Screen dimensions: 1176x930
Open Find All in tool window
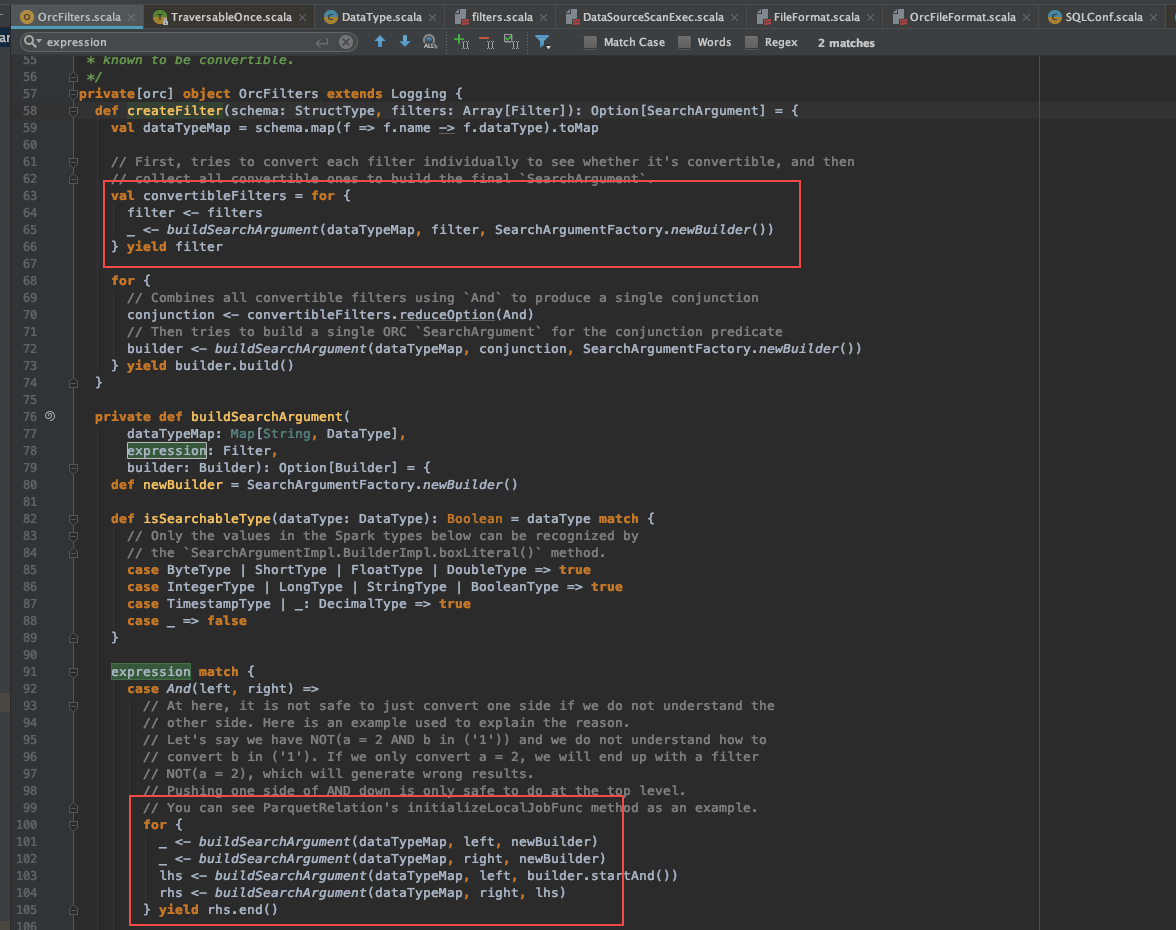(430, 42)
